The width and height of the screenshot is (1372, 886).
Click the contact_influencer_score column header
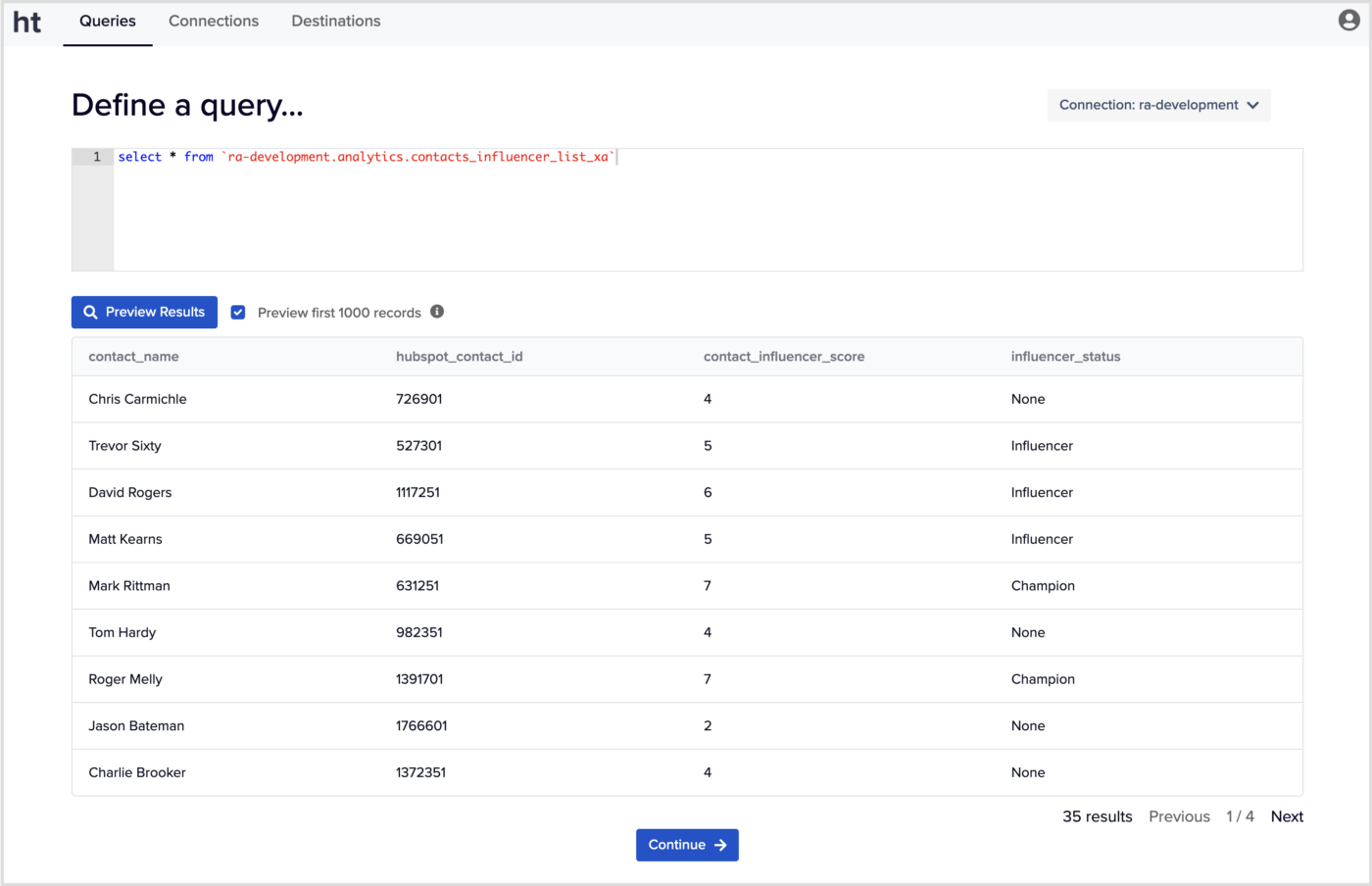783,357
